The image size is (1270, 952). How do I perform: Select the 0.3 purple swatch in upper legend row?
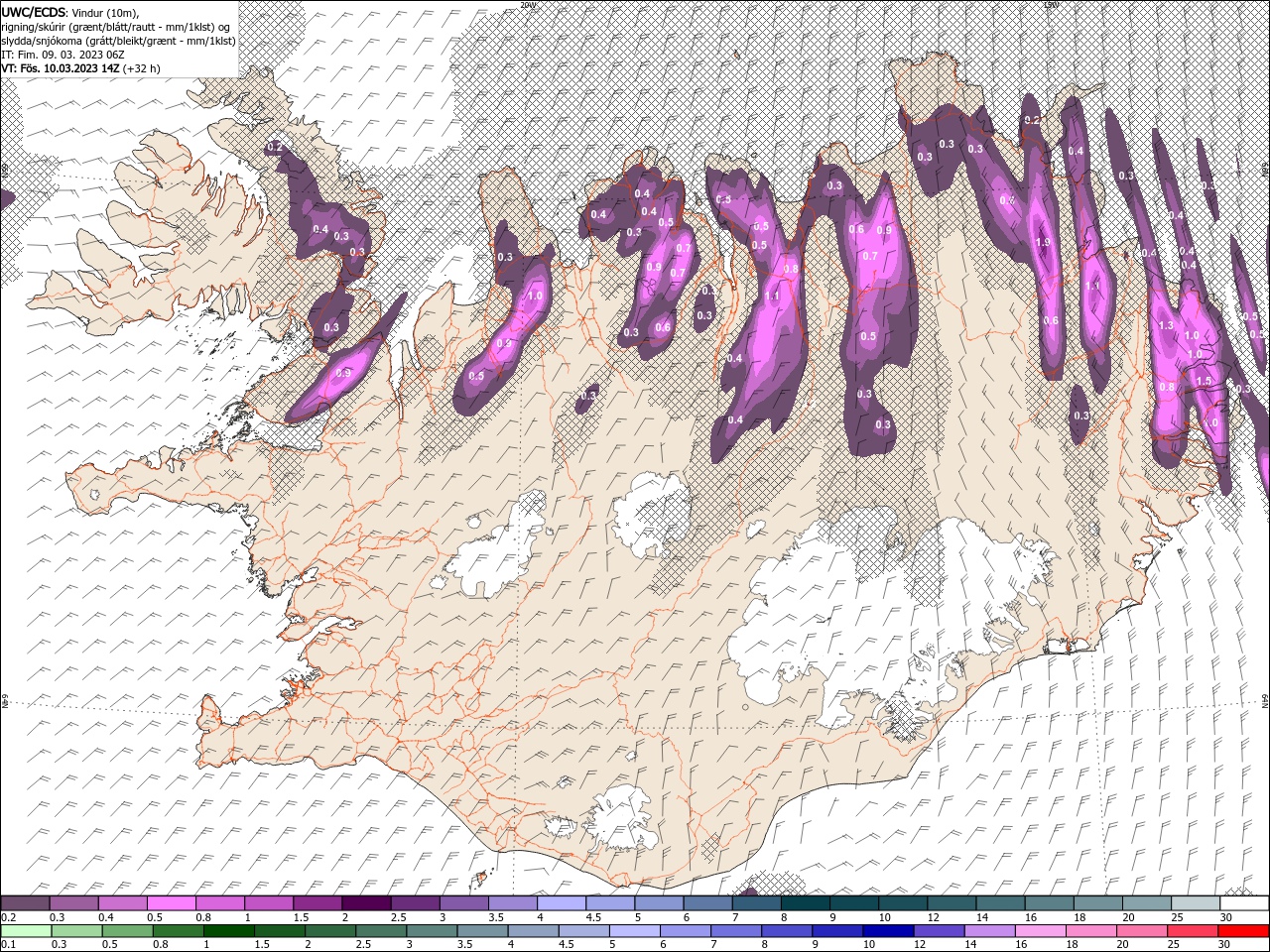[x=73, y=903]
